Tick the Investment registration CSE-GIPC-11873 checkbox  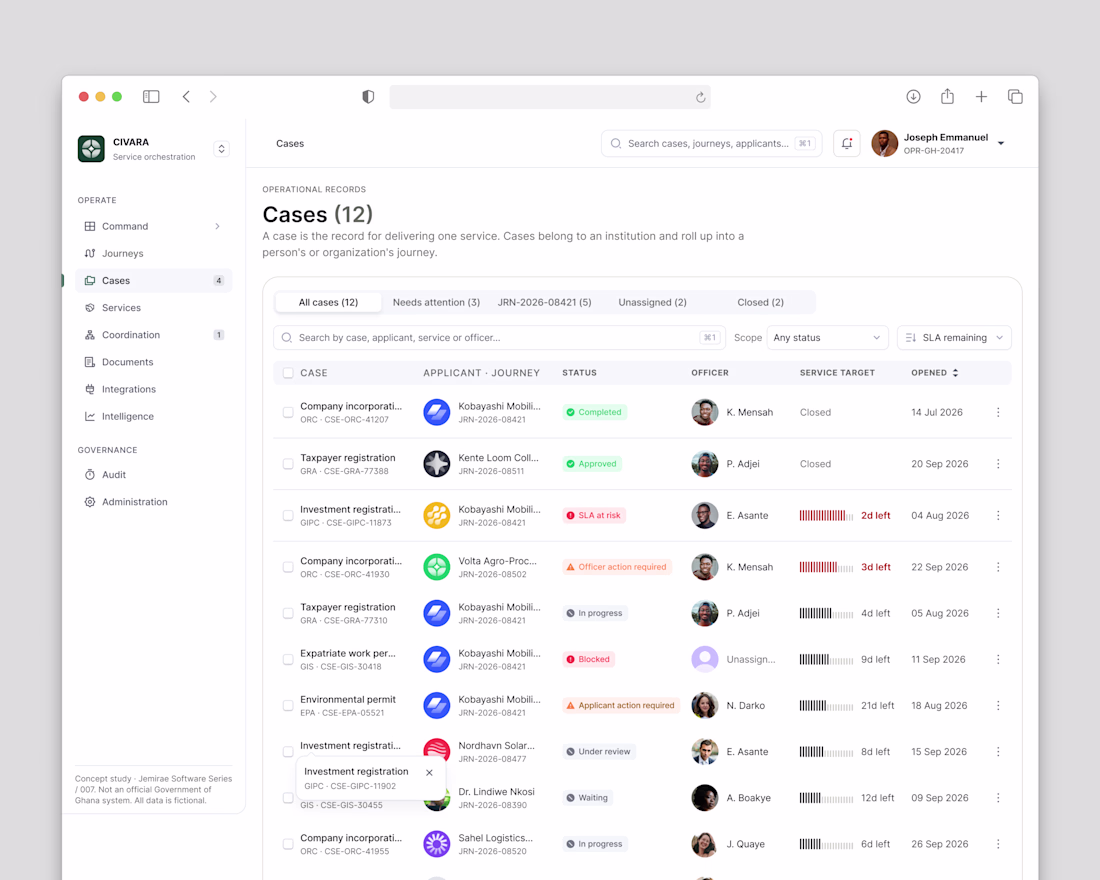[x=288, y=515]
